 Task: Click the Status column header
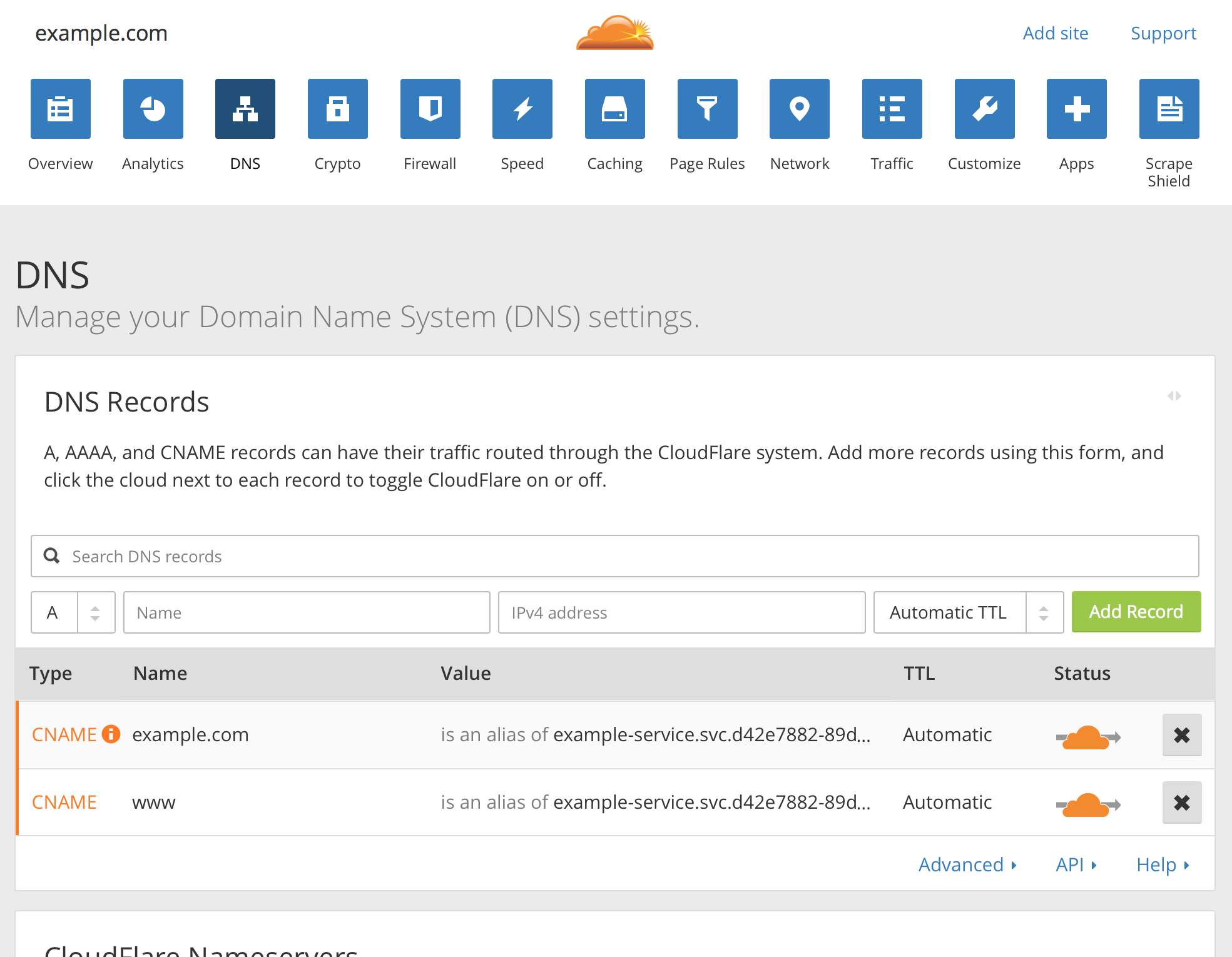[1082, 673]
